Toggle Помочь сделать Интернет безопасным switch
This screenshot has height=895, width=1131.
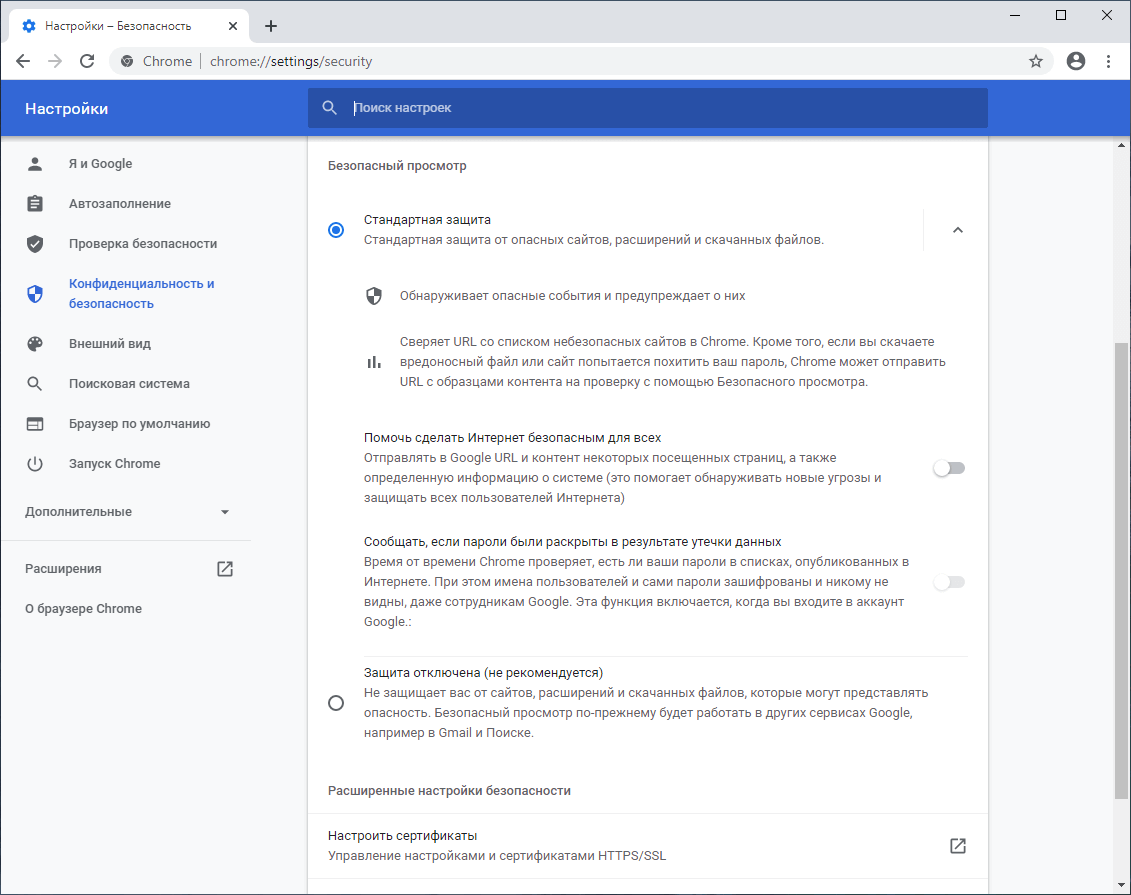(949, 468)
